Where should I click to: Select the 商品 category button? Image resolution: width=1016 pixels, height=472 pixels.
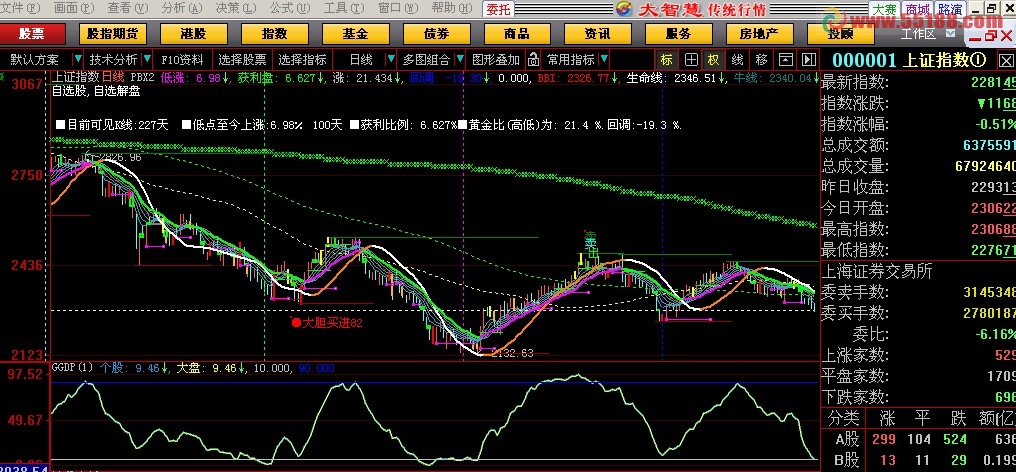pyautogui.click(x=516, y=34)
